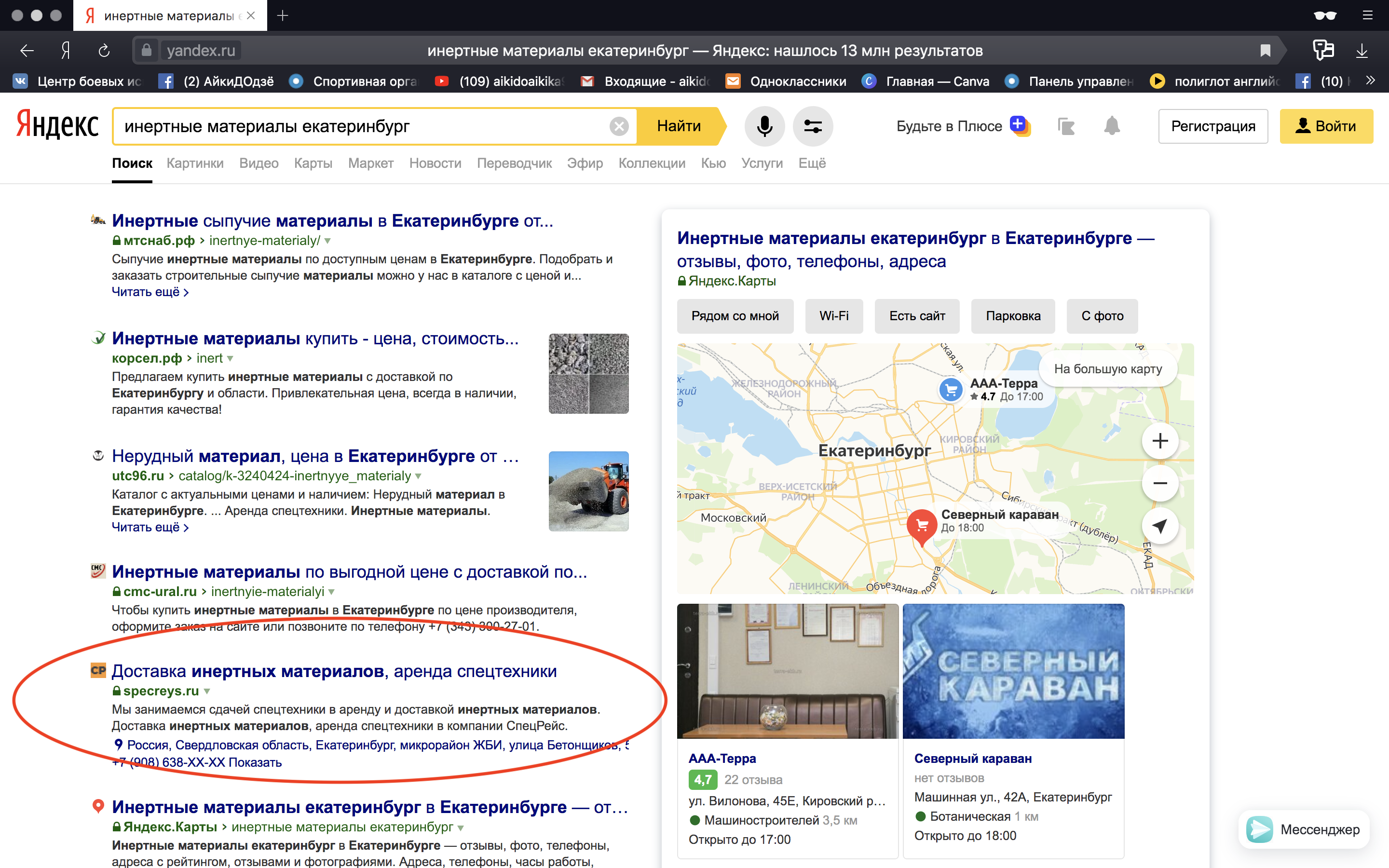The height and width of the screenshot is (868, 1389).
Task: Click the Войти button
Action: click(1327, 126)
